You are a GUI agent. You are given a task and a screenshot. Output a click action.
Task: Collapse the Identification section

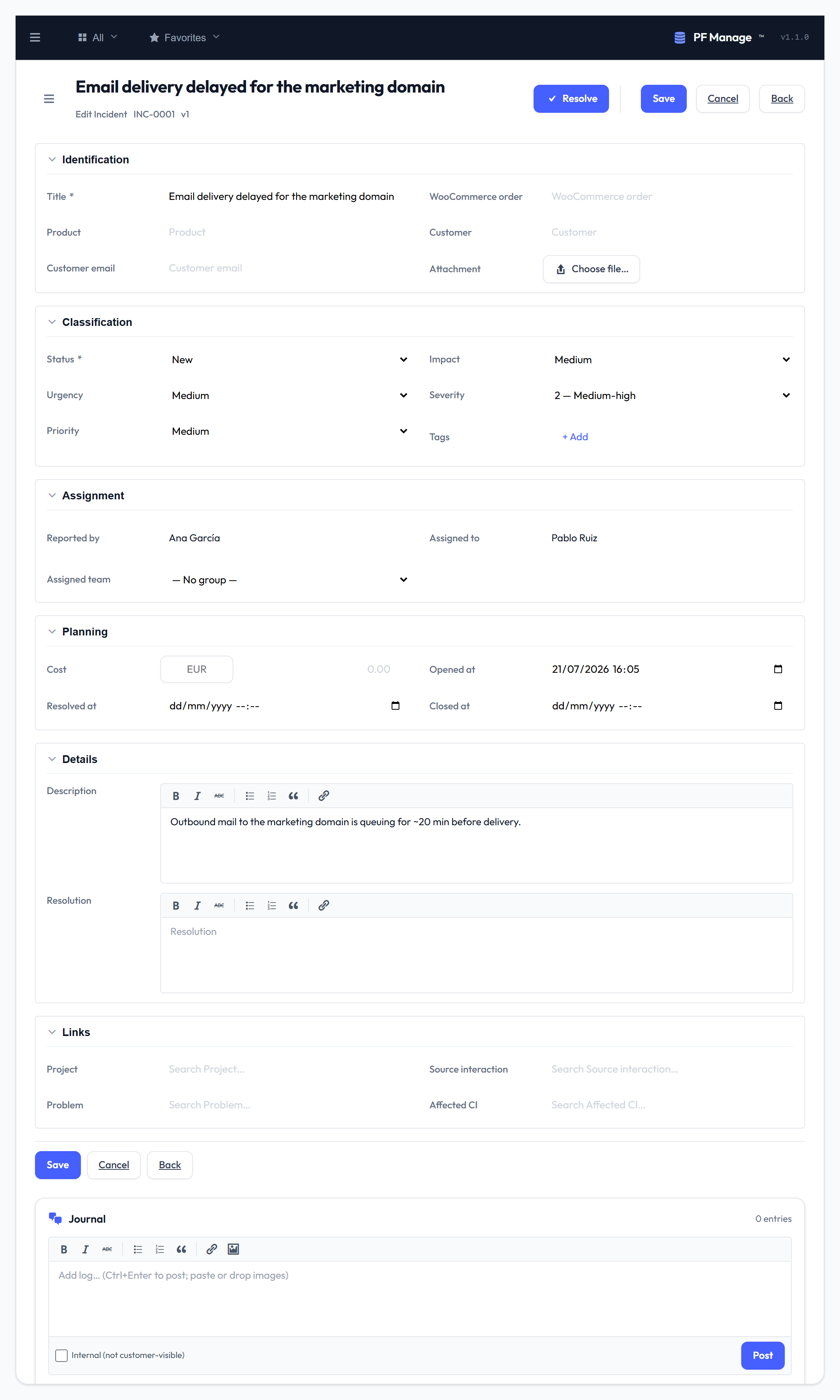[52, 159]
